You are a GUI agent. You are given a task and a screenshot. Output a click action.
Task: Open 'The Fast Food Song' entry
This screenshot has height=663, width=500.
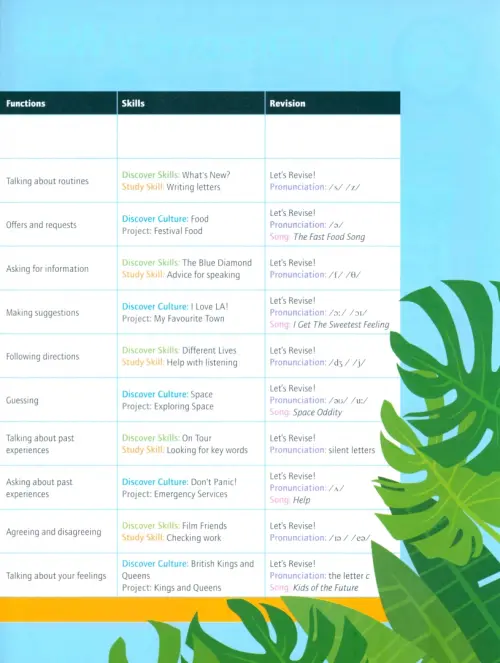coord(329,237)
